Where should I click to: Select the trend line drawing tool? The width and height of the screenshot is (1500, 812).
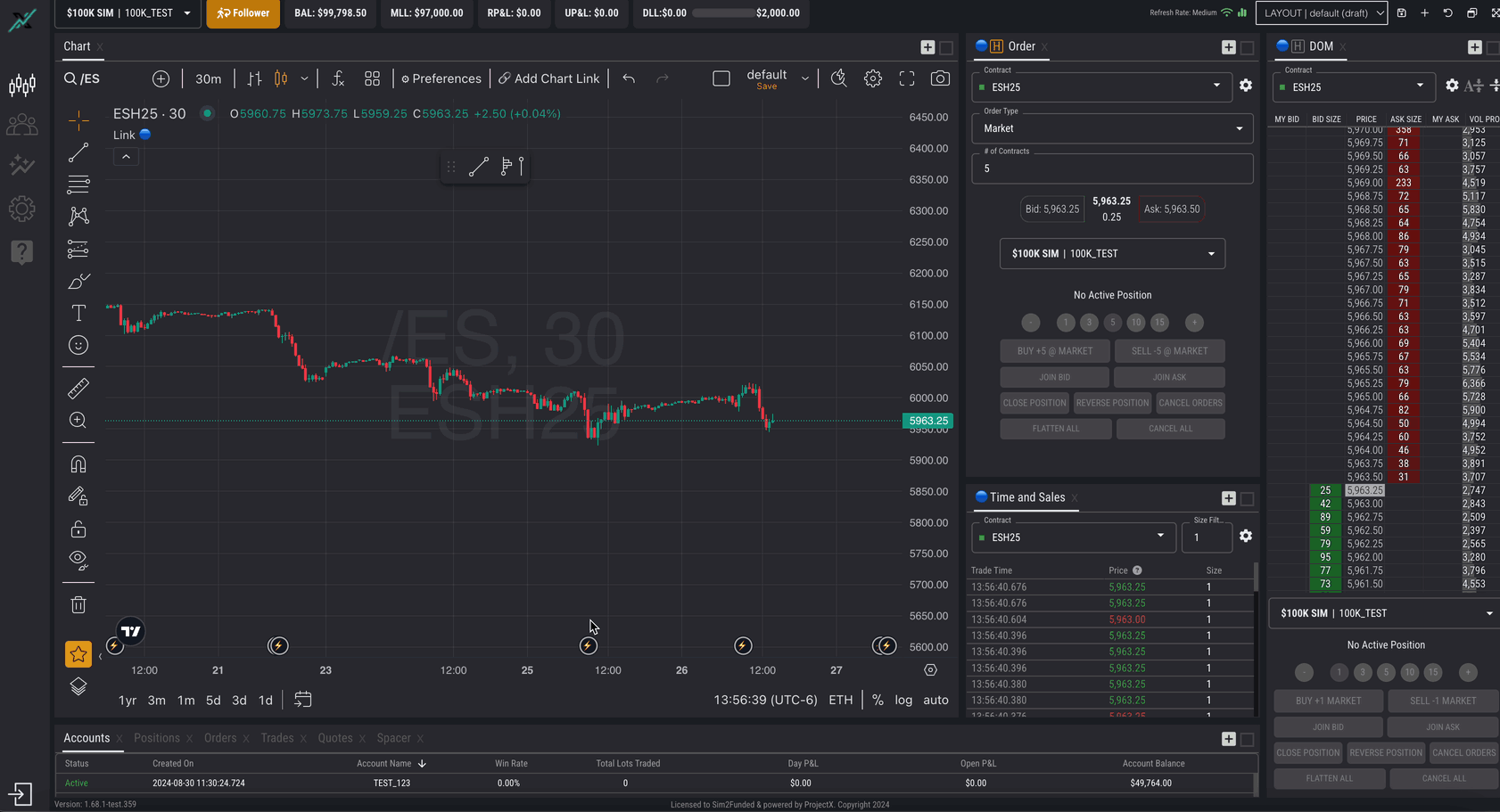pos(78,152)
